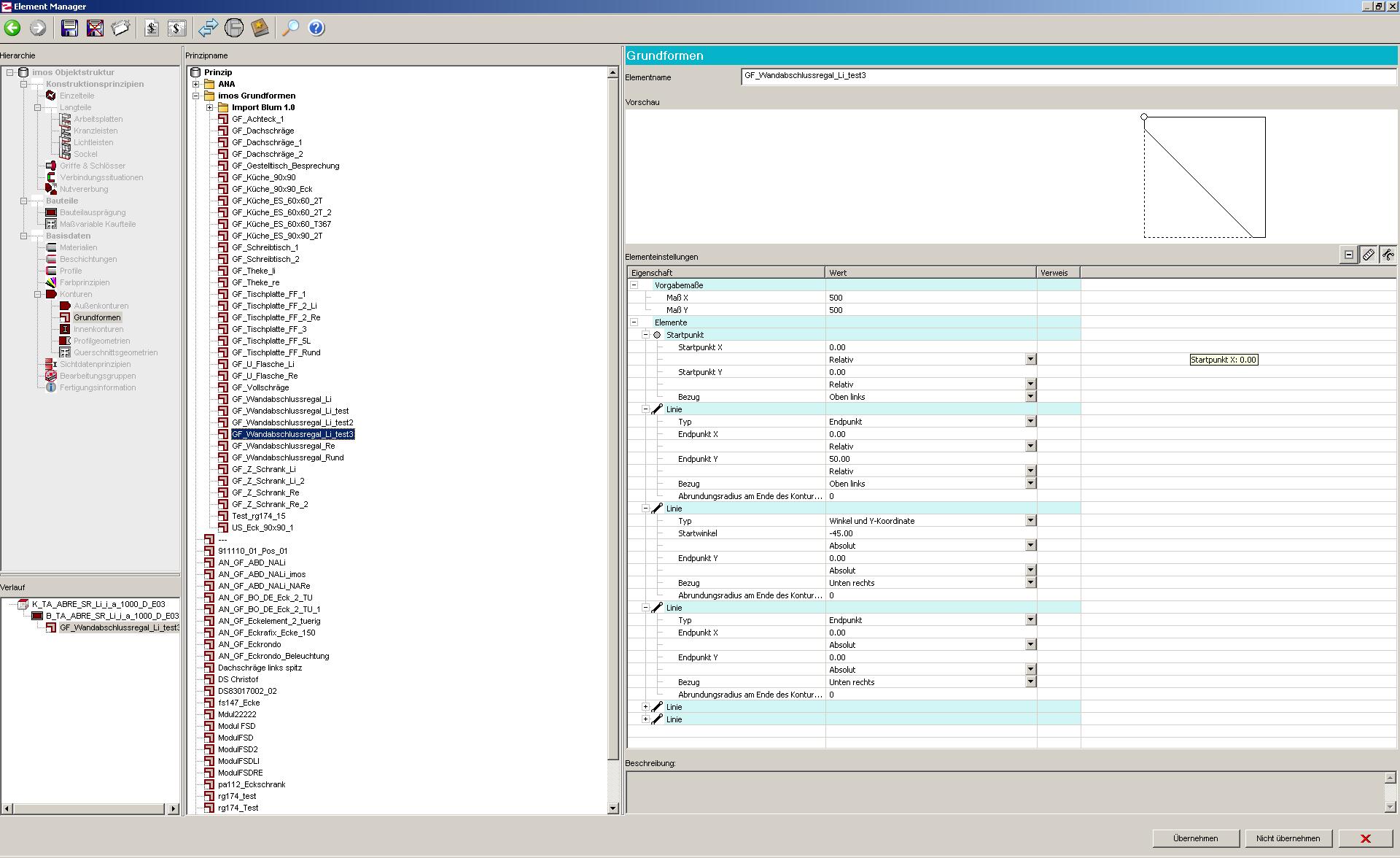The height and width of the screenshot is (858, 1400).
Task: Click the starred book icon
Action: pos(260,28)
